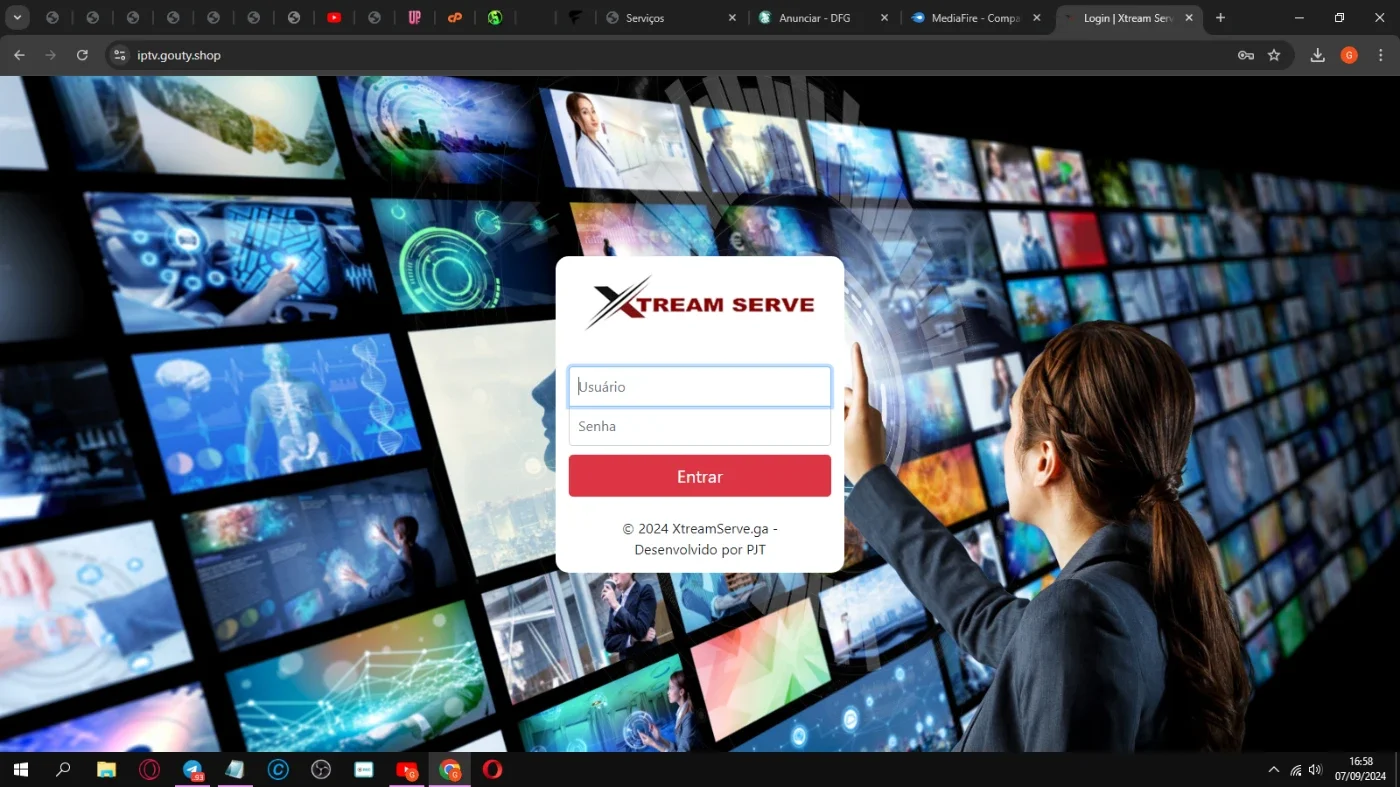Switch to the green globe pinned tab
Image resolution: width=1400 pixels, height=787 pixels.
pyautogui.click(x=494, y=18)
